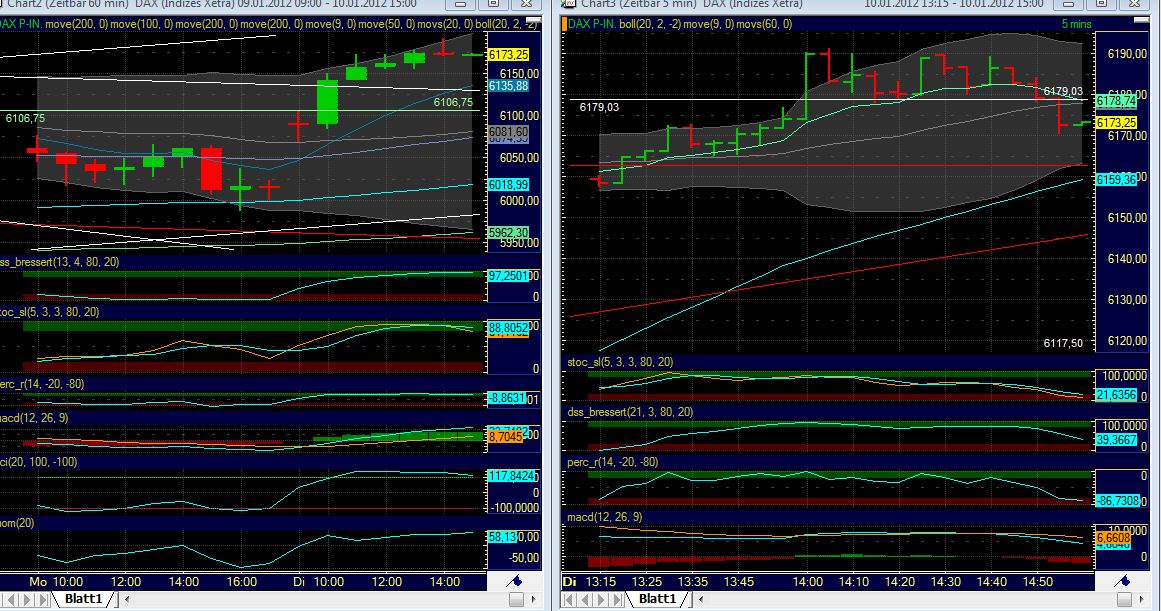
Task: Select the blue ink marker icon in Chart2's status bar
Action: (x=513, y=581)
